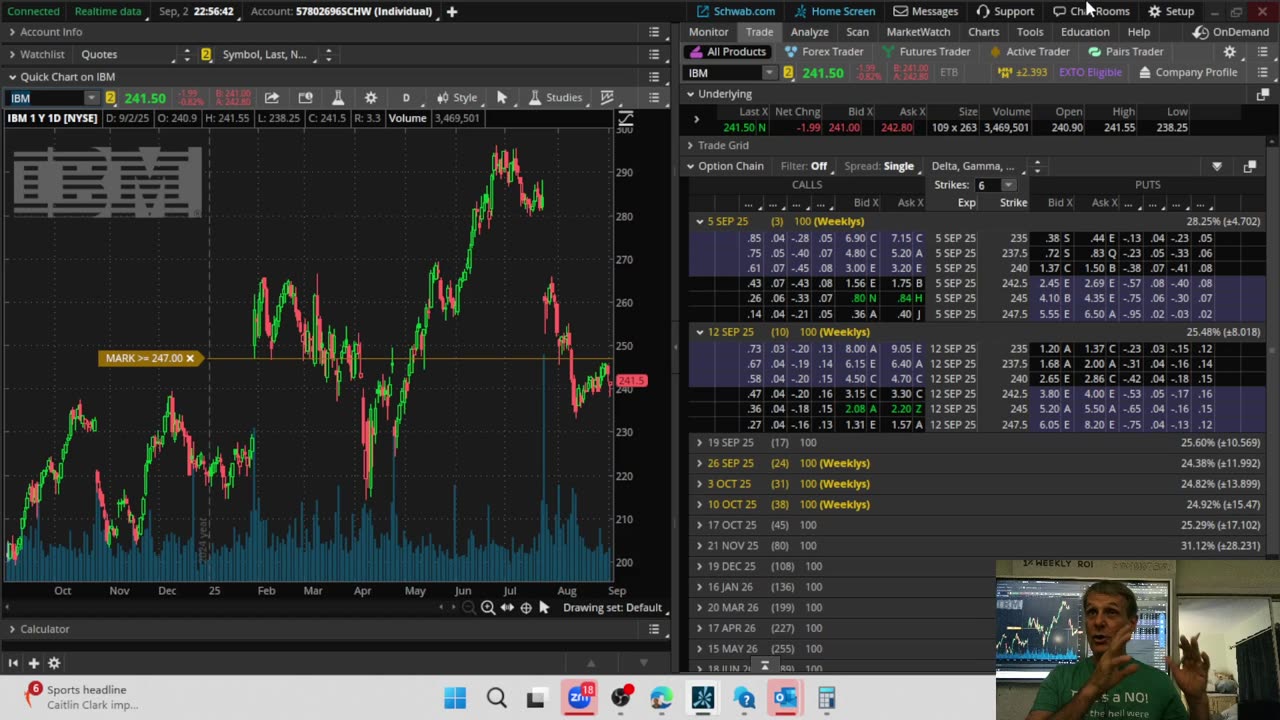Image resolution: width=1280 pixels, height=720 pixels.
Task: Expand the Calculator gadget
Action: [12, 629]
